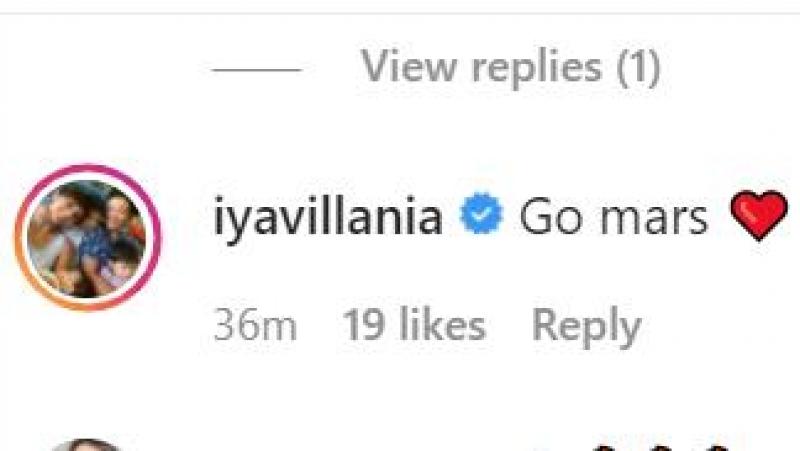Click the word 'likes' beside 19
The height and width of the screenshot is (451, 800).
(442, 324)
